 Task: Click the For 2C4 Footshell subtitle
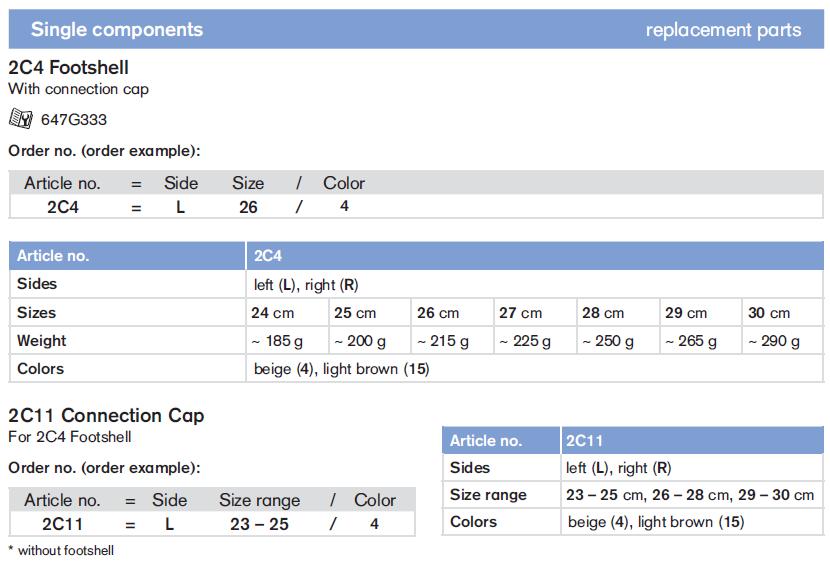point(70,436)
